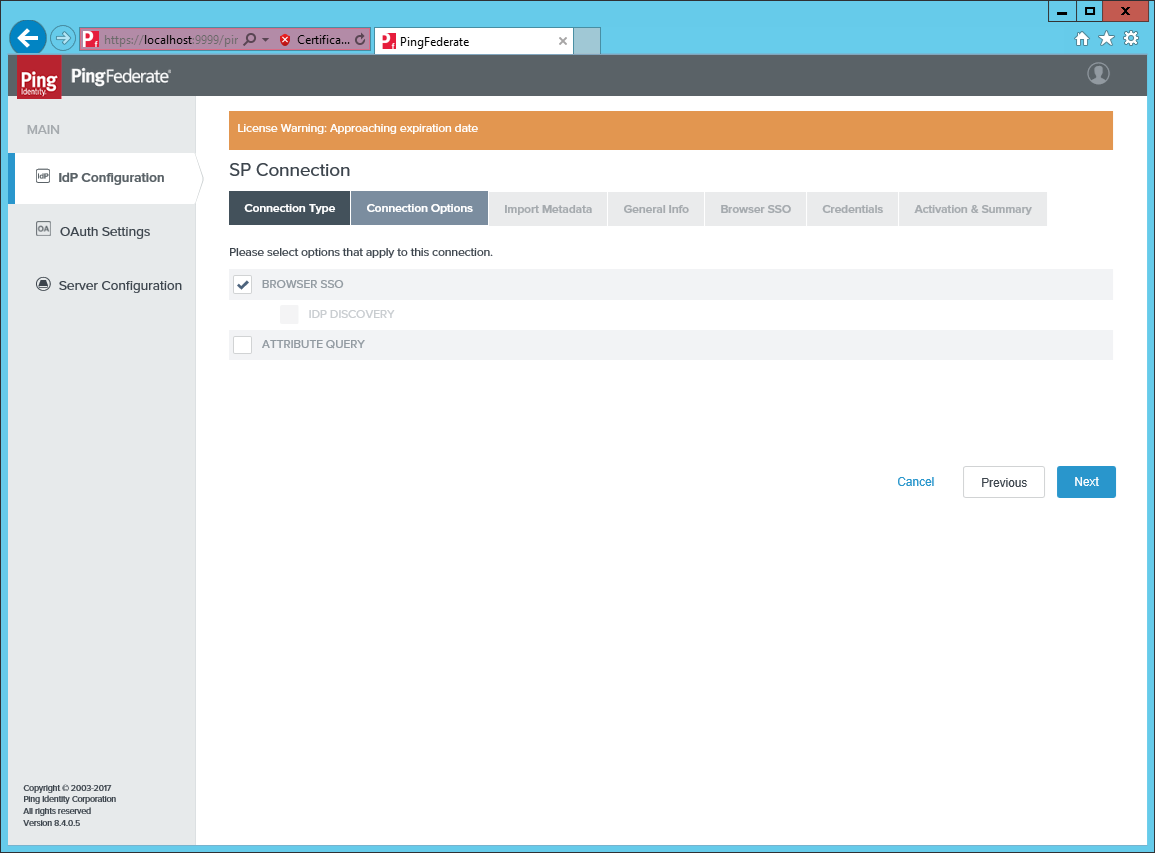Open the Import Metadata tab
Image resolution: width=1155 pixels, height=853 pixels.
(x=548, y=209)
